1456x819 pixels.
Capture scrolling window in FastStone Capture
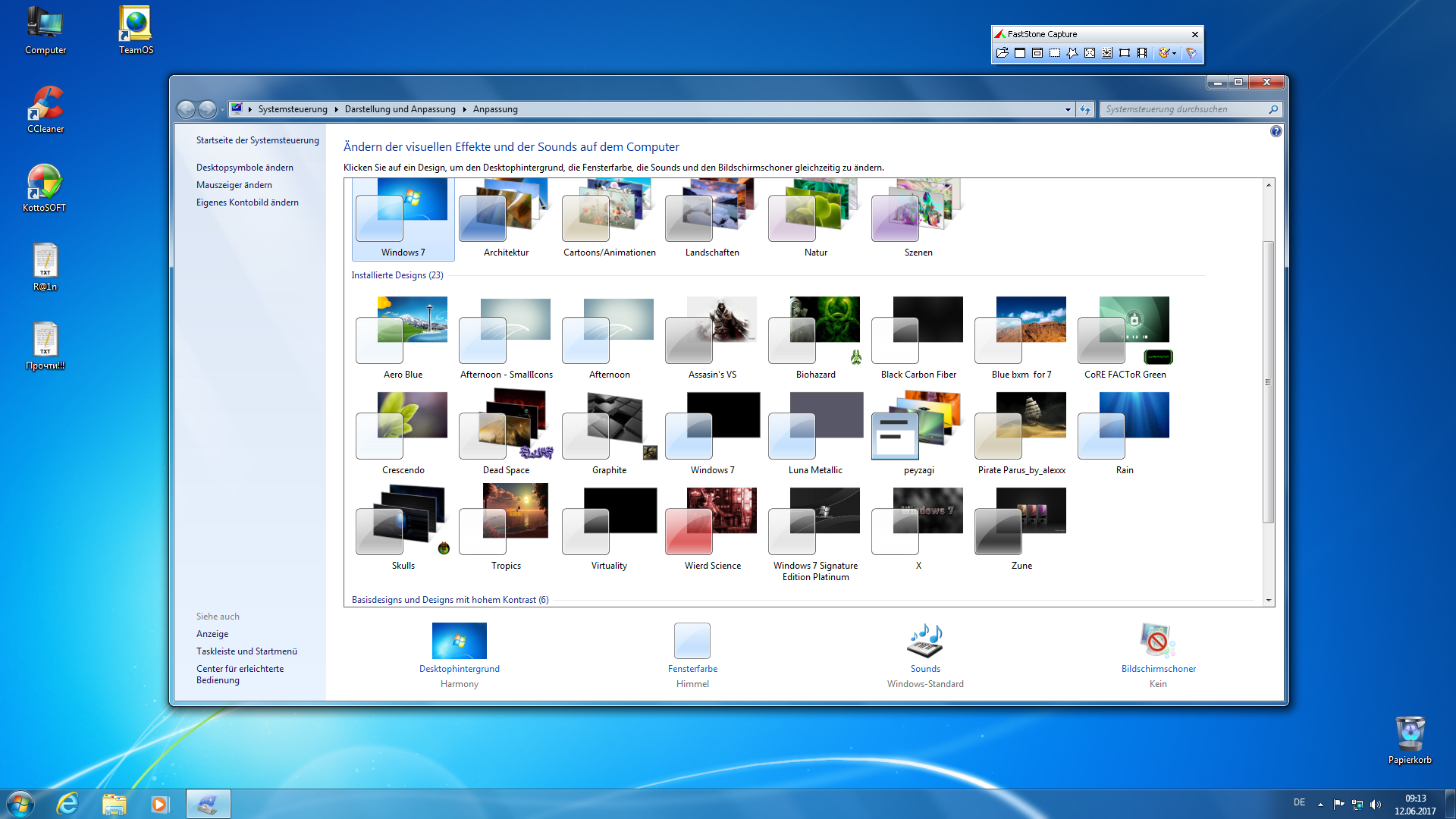(x=1107, y=53)
